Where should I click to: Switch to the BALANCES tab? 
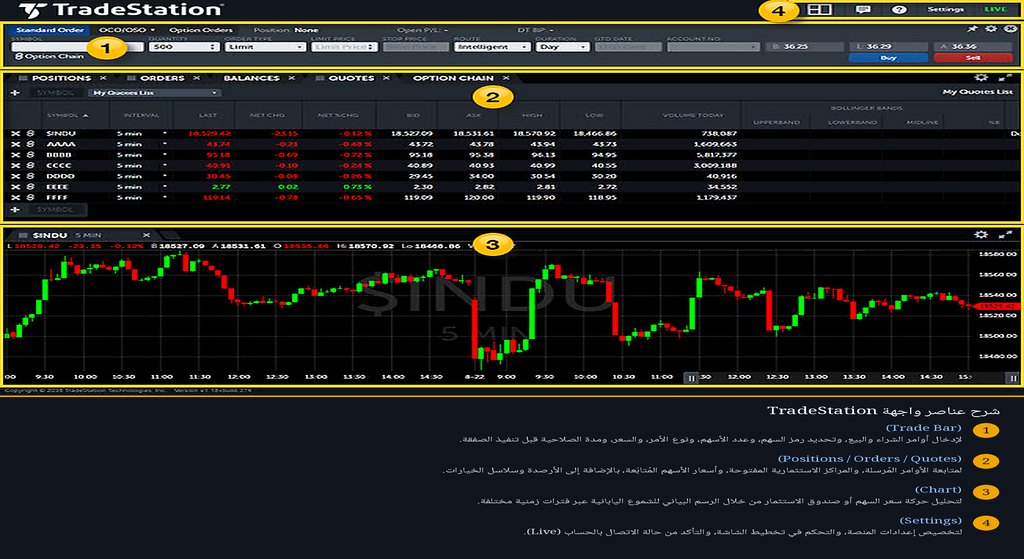pyautogui.click(x=251, y=78)
